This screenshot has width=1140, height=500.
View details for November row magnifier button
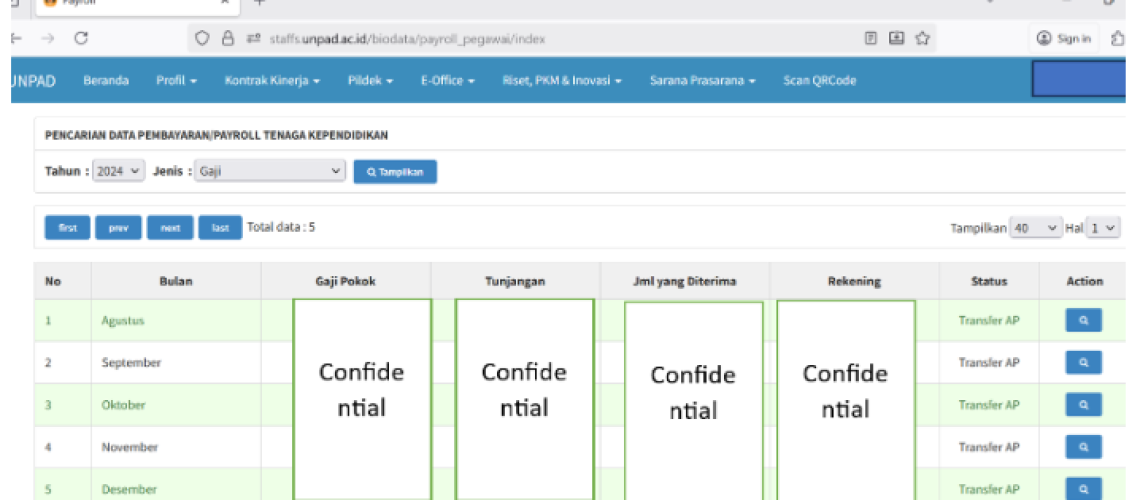[x=1083, y=446]
